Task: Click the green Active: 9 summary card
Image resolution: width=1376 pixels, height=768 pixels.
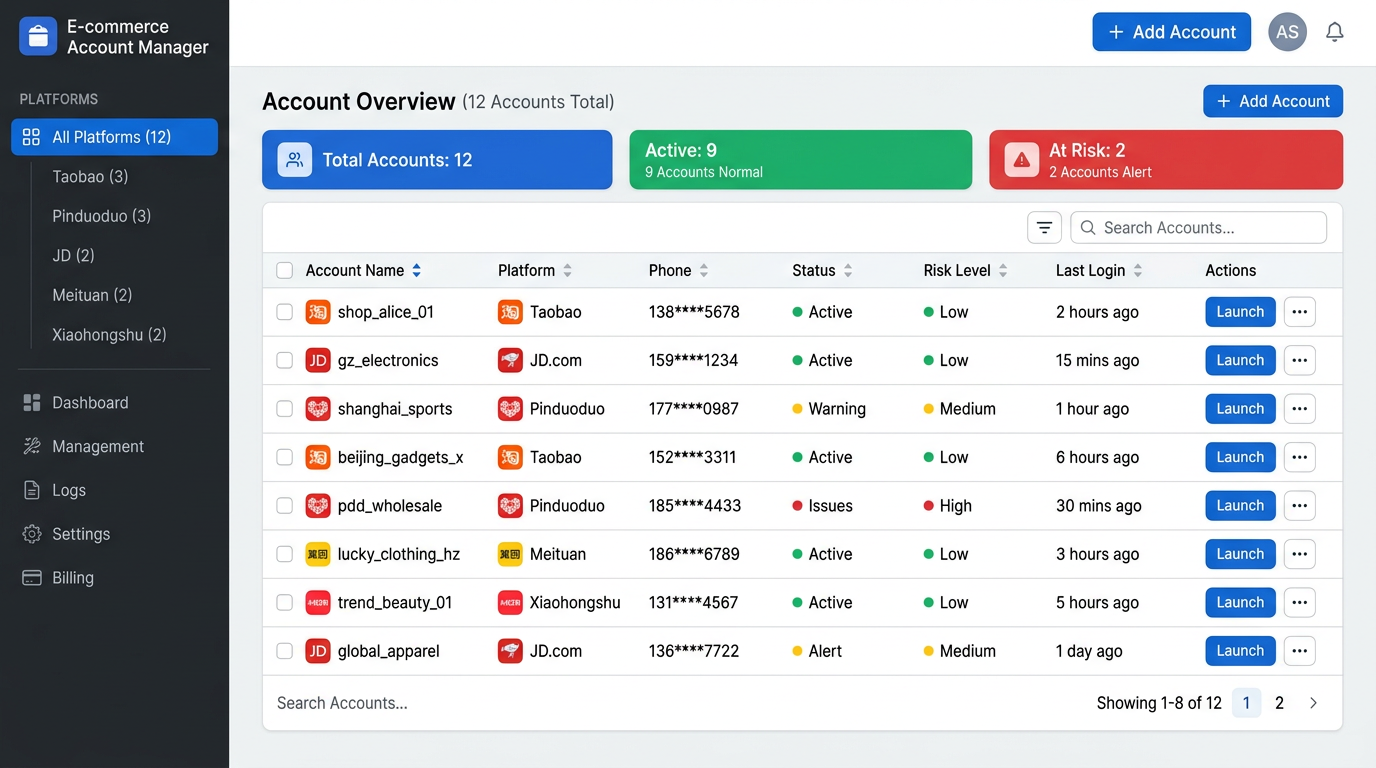Action: click(800, 160)
